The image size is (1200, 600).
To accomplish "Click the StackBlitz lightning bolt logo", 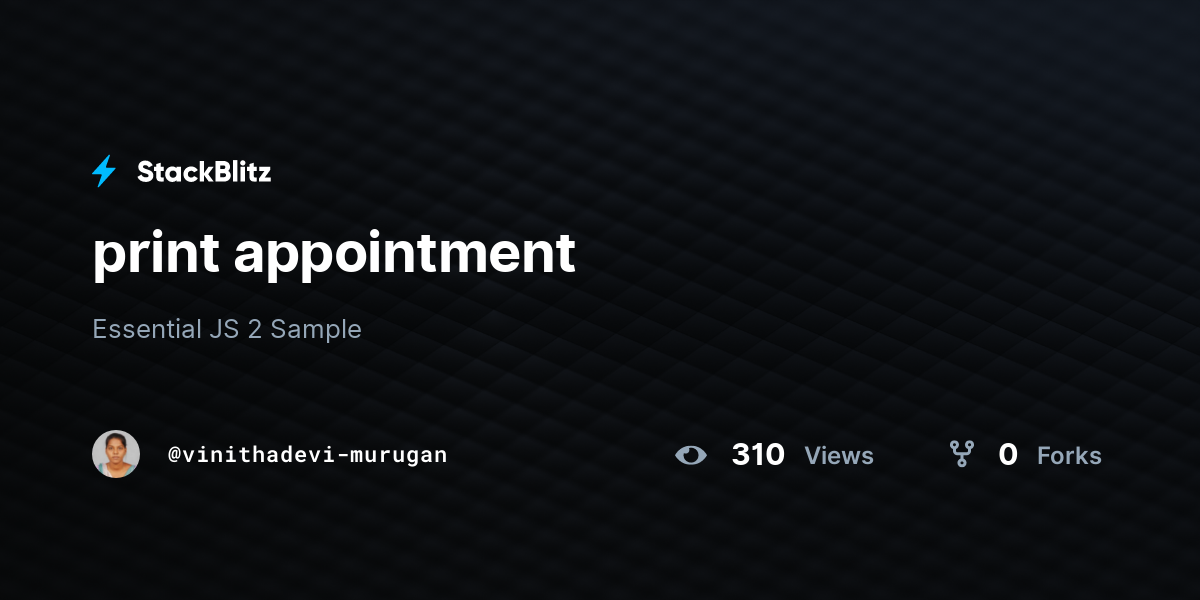I will click(x=104, y=172).
